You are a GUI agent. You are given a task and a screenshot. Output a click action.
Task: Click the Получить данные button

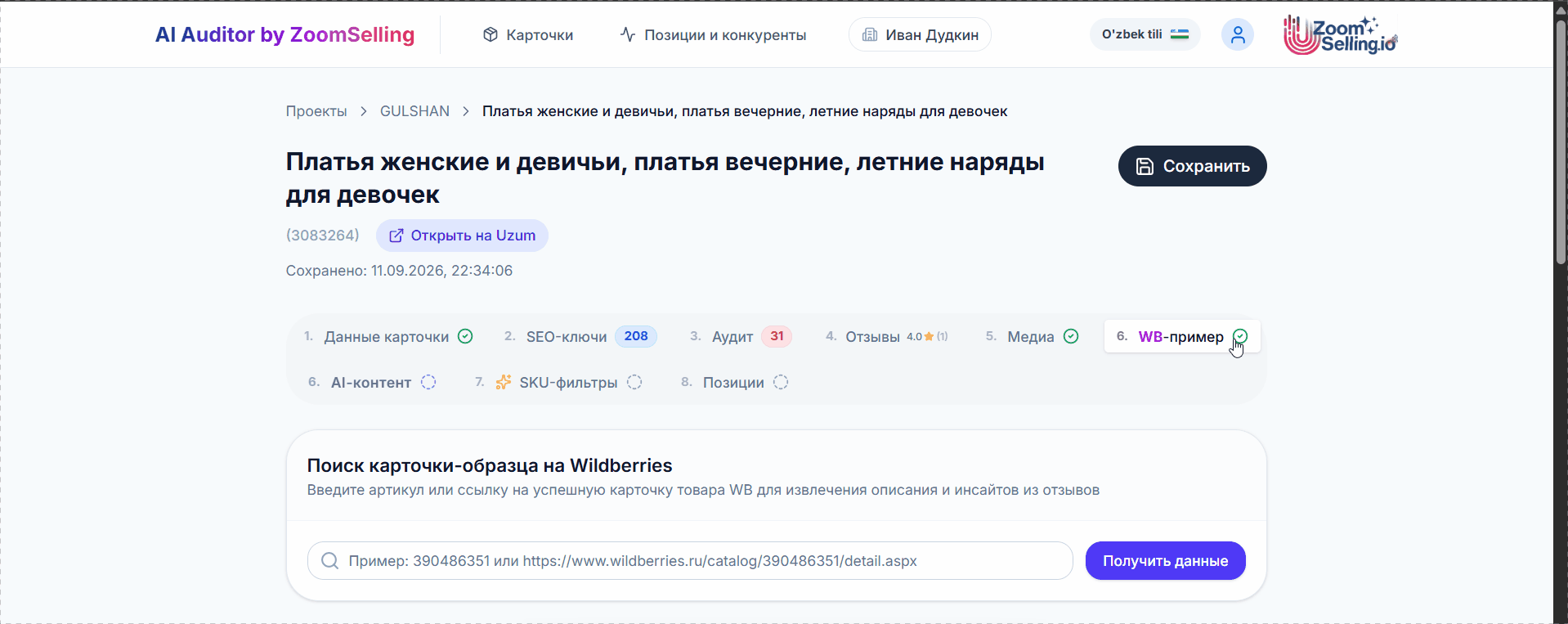pyautogui.click(x=1165, y=560)
